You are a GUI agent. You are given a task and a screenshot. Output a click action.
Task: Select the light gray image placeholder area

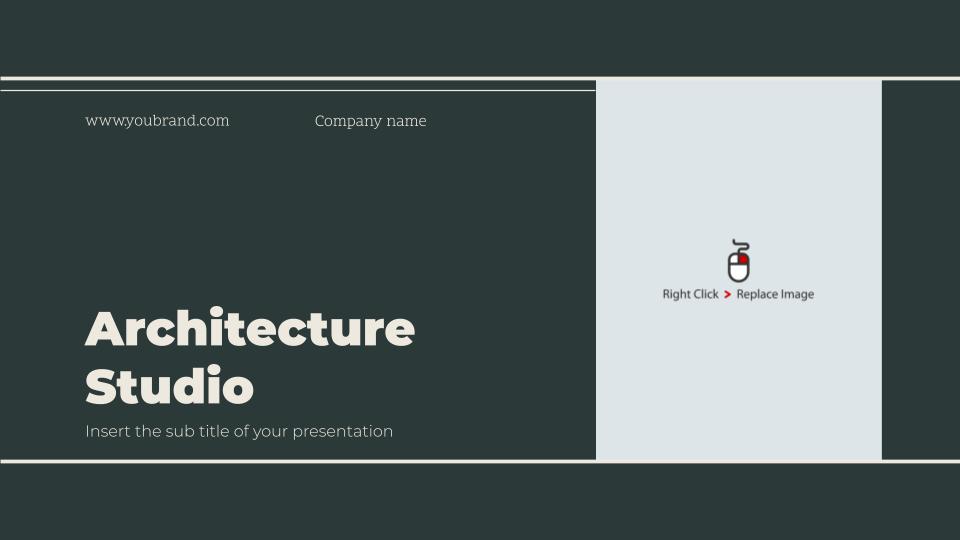[x=739, y=269]
